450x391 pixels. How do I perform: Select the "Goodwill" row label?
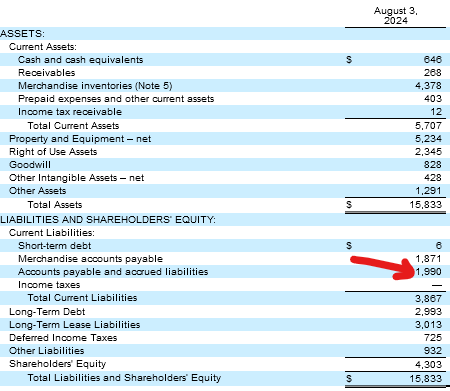click(x=30, y=165)
